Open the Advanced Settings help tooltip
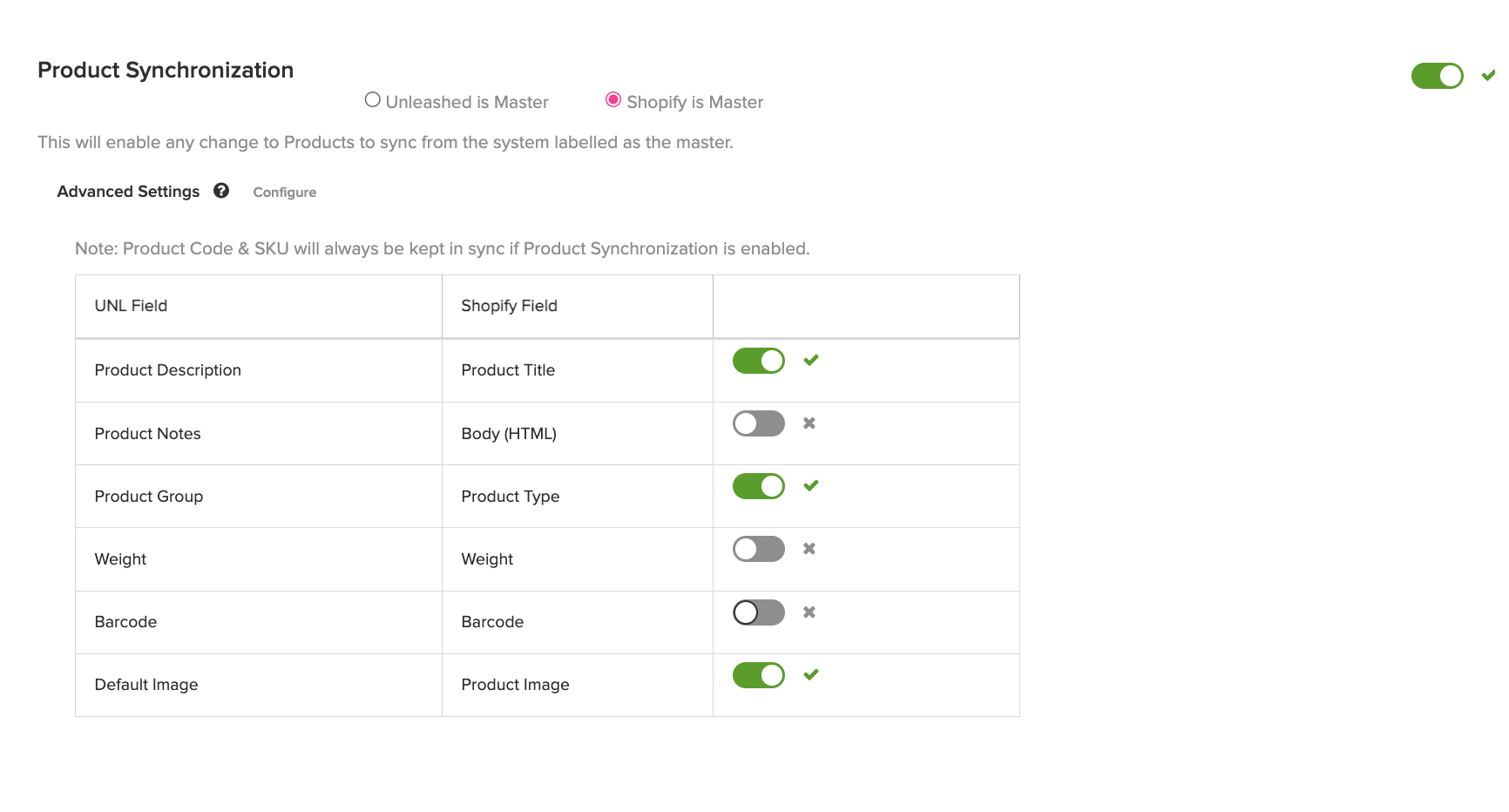 tap(221, 191)
